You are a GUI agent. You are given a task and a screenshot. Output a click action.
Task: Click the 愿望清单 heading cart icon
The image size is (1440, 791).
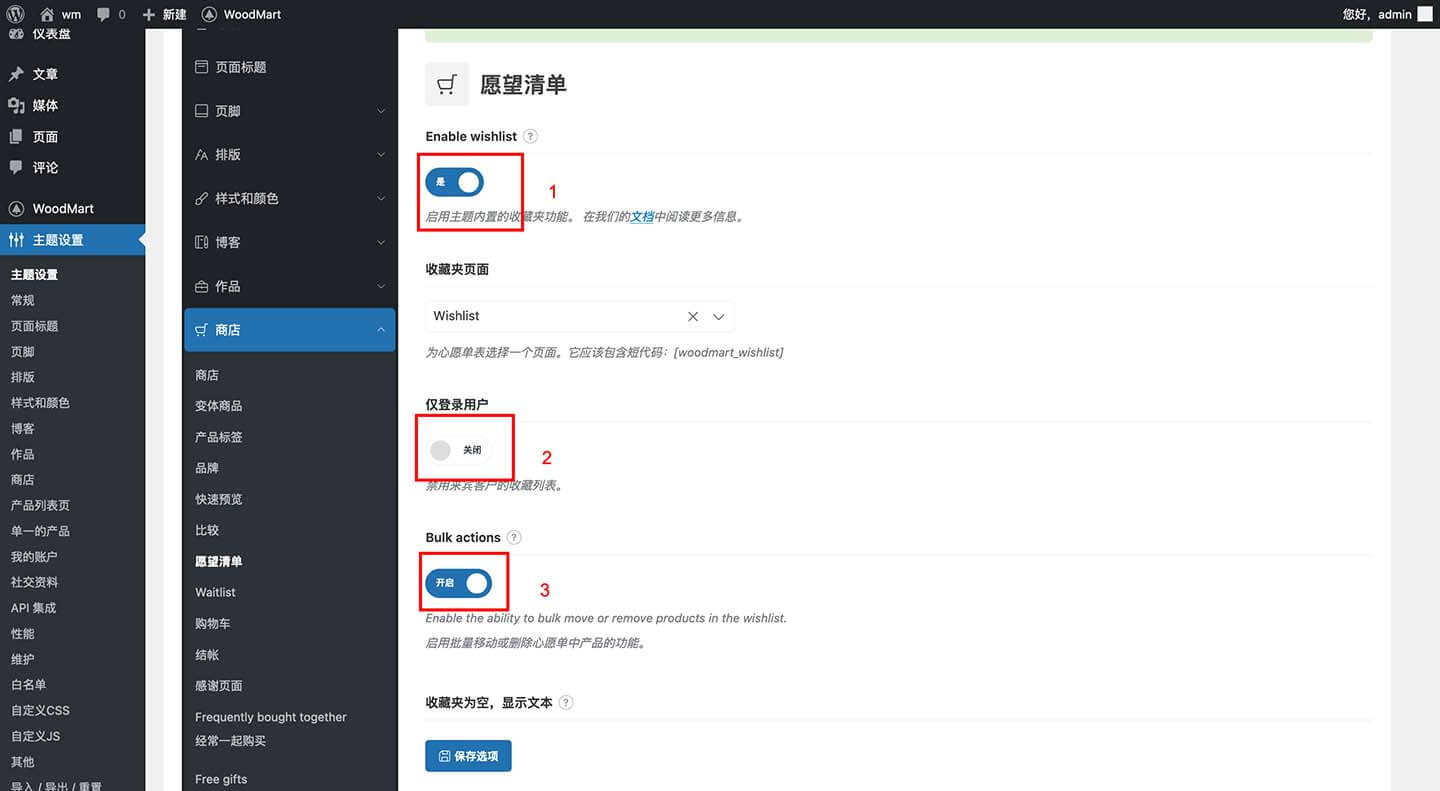[447, 85]
